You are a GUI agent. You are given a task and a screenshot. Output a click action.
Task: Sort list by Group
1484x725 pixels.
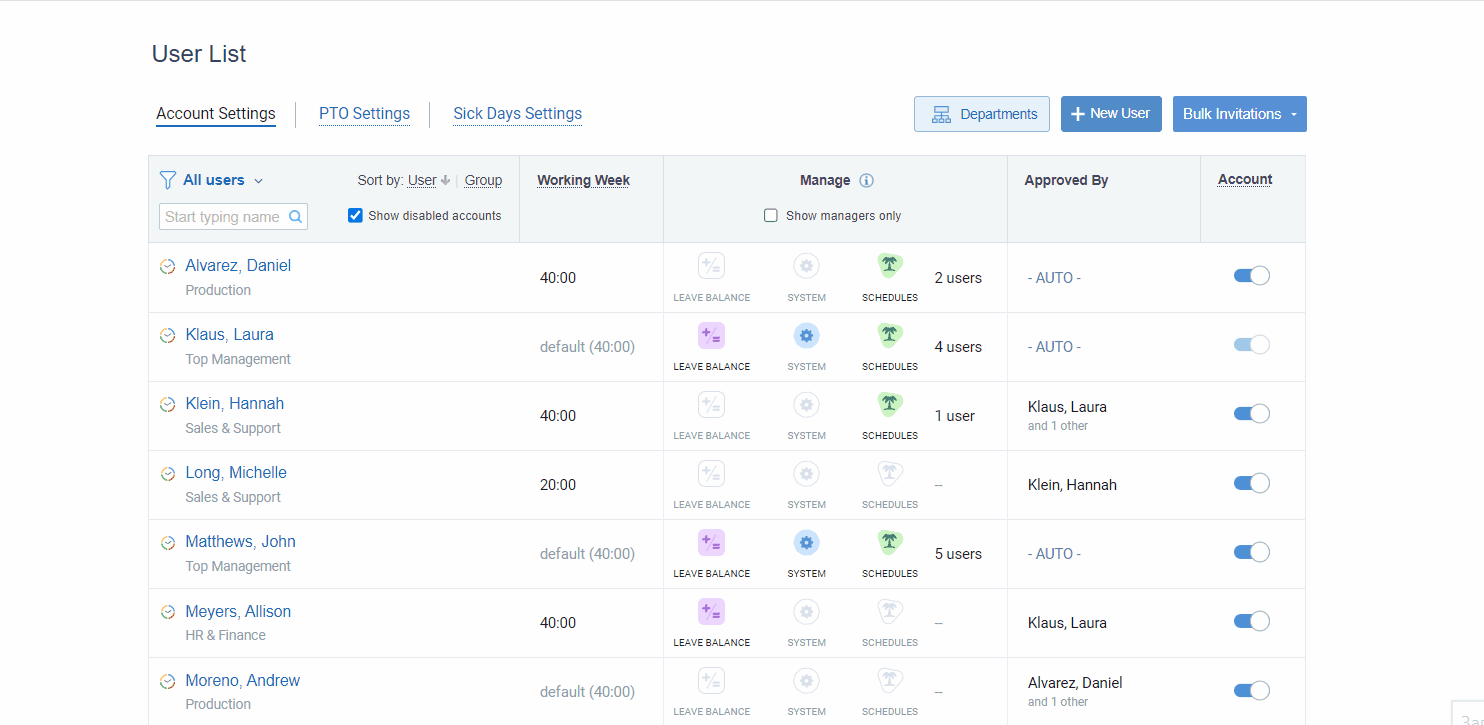[483, 181]
